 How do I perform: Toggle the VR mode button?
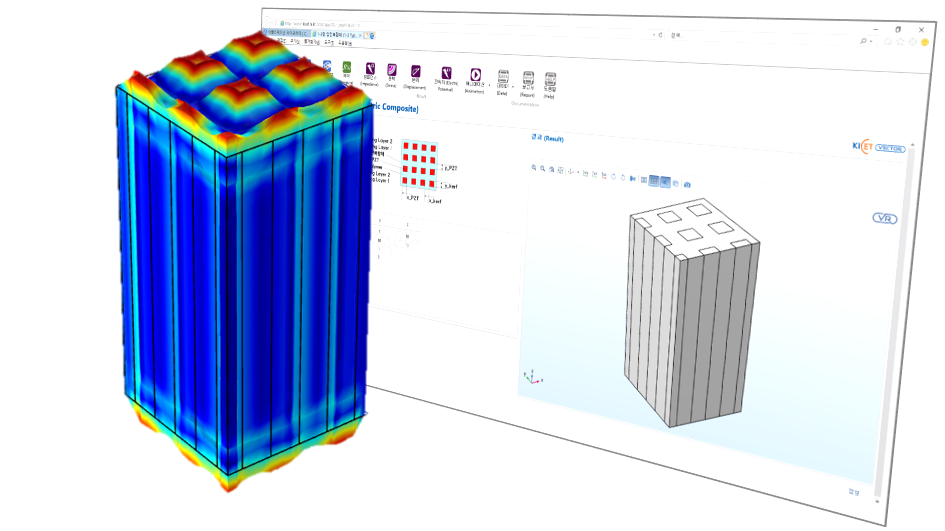coord(883,218)
